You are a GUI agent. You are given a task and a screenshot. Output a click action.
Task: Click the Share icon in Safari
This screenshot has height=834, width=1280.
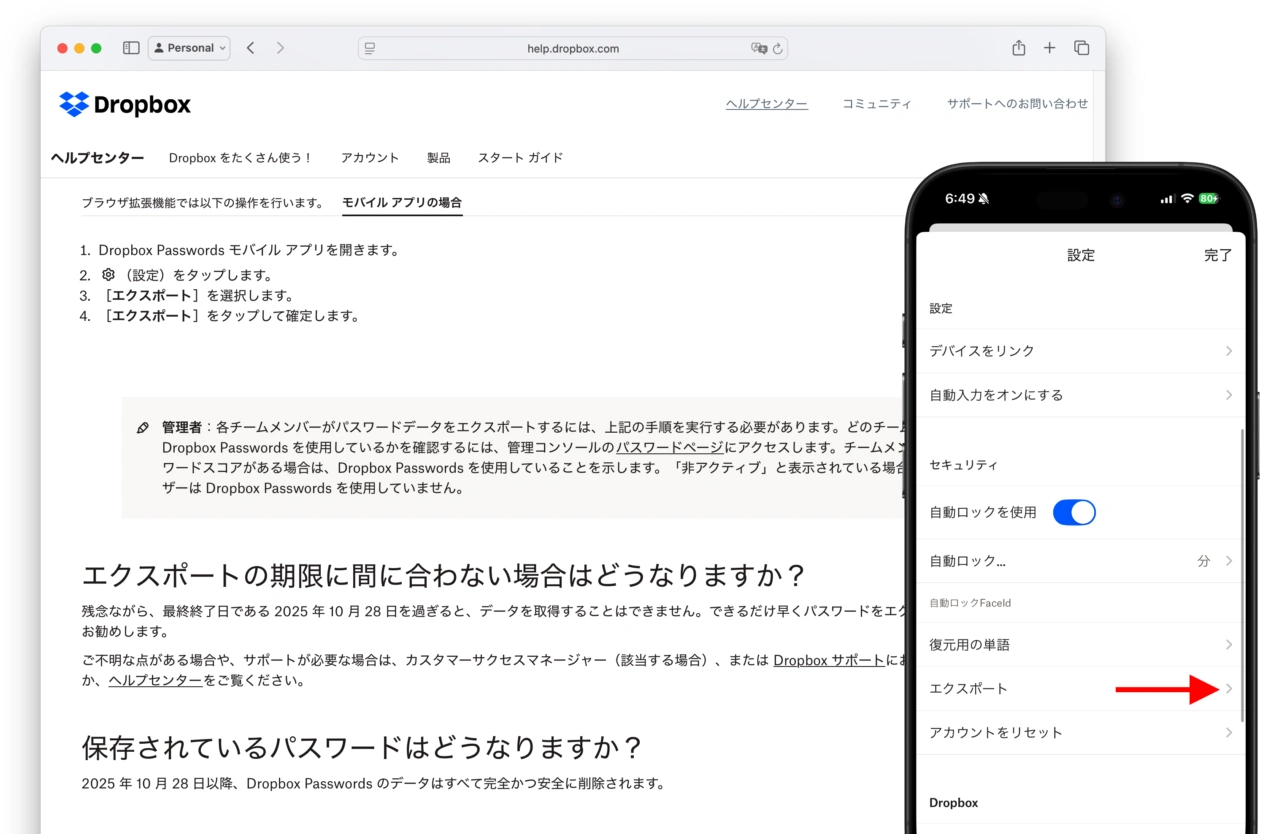(x=1018, y=48)
